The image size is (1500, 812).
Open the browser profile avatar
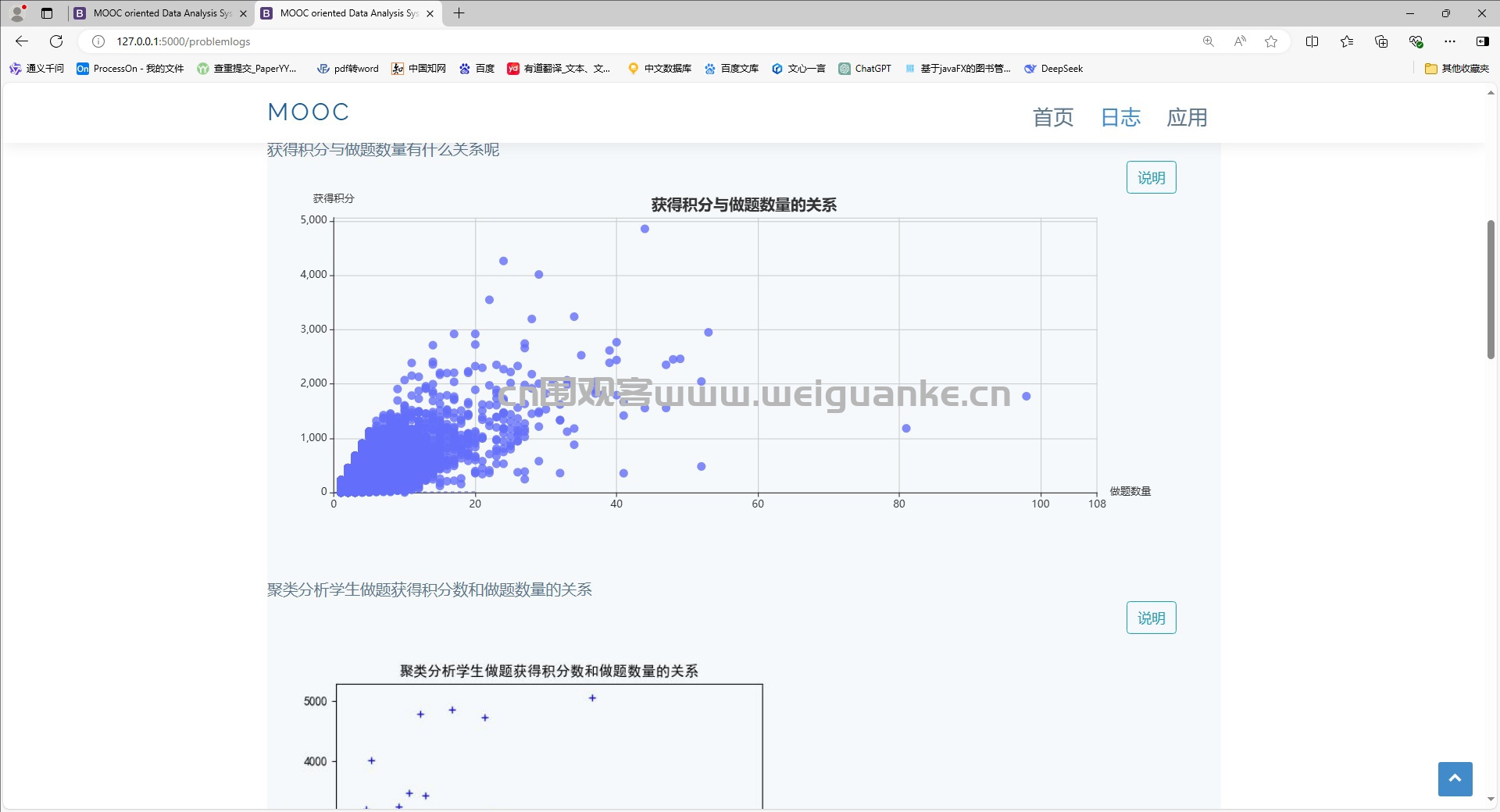point(17,12)
